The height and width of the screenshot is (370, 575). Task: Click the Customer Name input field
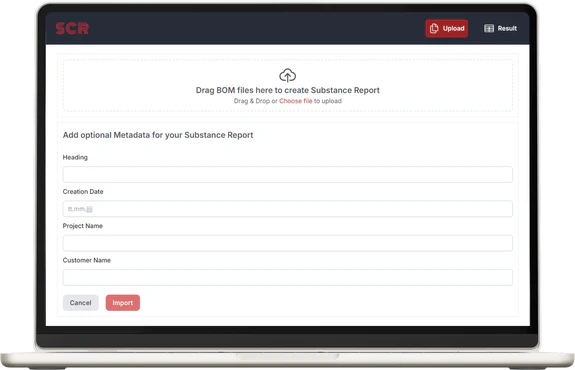[288, 278]
